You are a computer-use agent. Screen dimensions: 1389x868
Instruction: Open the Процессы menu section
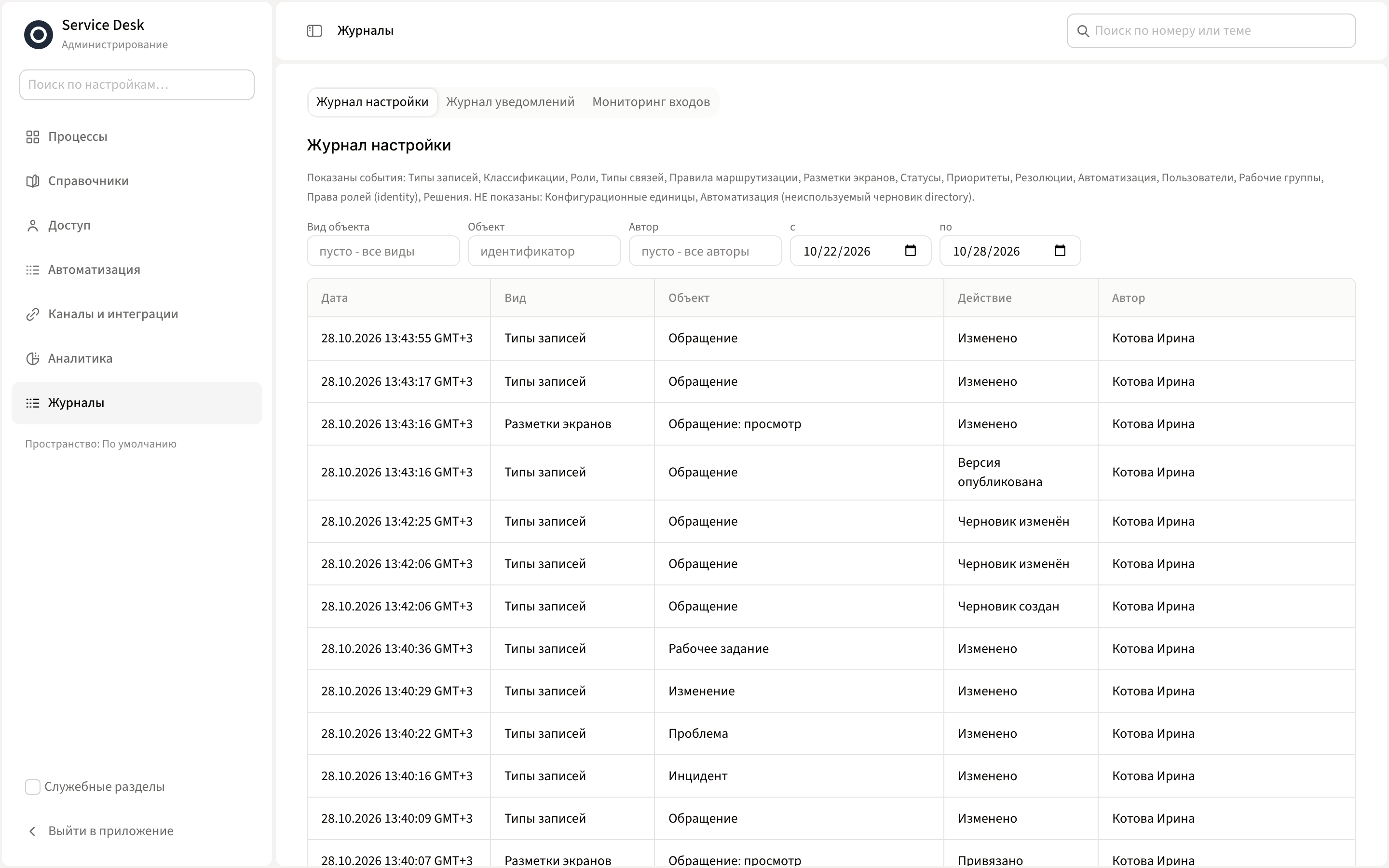click(x=136, y=136)
